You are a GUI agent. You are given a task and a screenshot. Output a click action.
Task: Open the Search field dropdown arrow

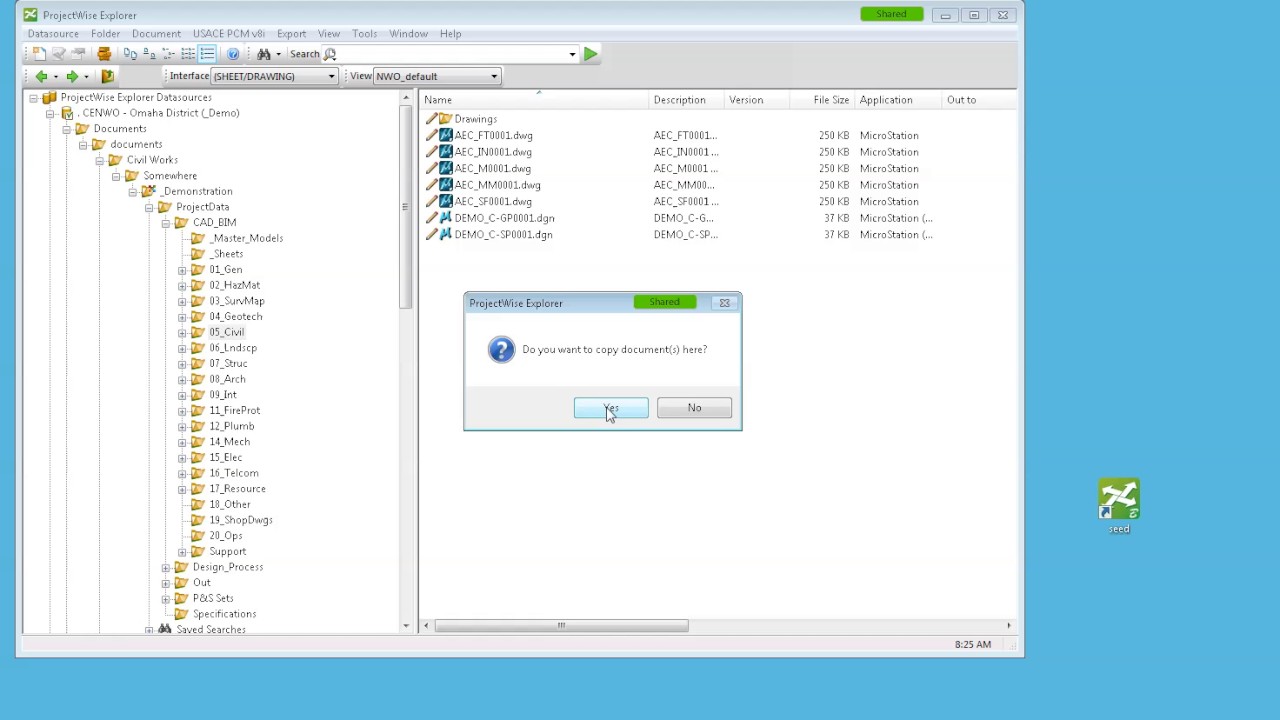(572, 54)
